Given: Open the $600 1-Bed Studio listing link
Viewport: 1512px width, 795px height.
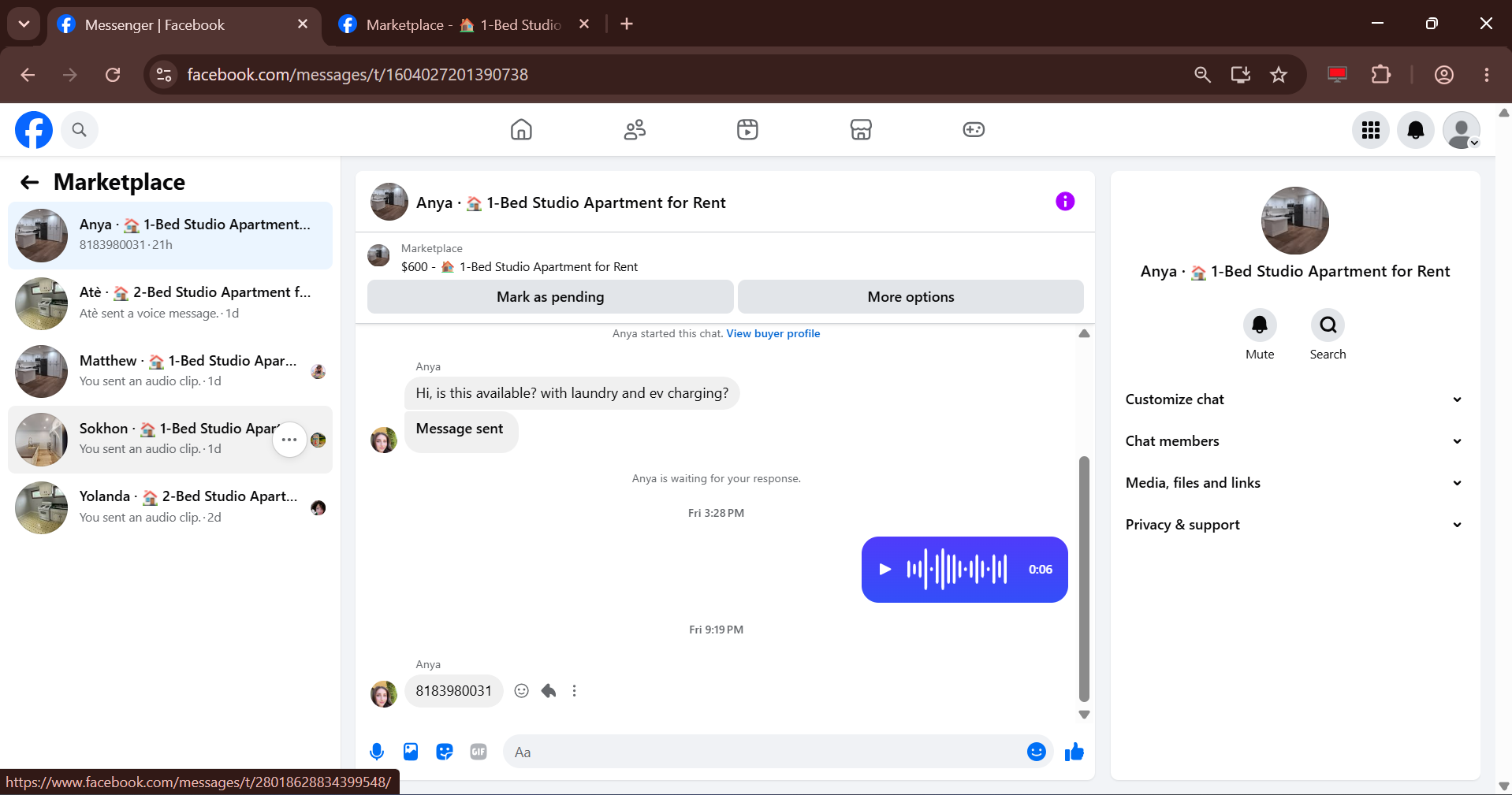Looking at the screenshot, I should 520,267.
